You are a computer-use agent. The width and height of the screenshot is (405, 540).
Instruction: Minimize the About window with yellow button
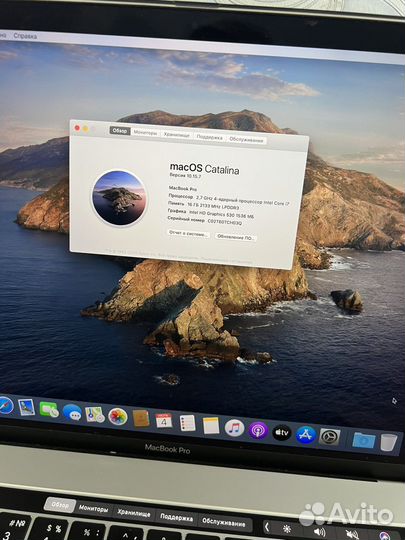tap(85, 129)
